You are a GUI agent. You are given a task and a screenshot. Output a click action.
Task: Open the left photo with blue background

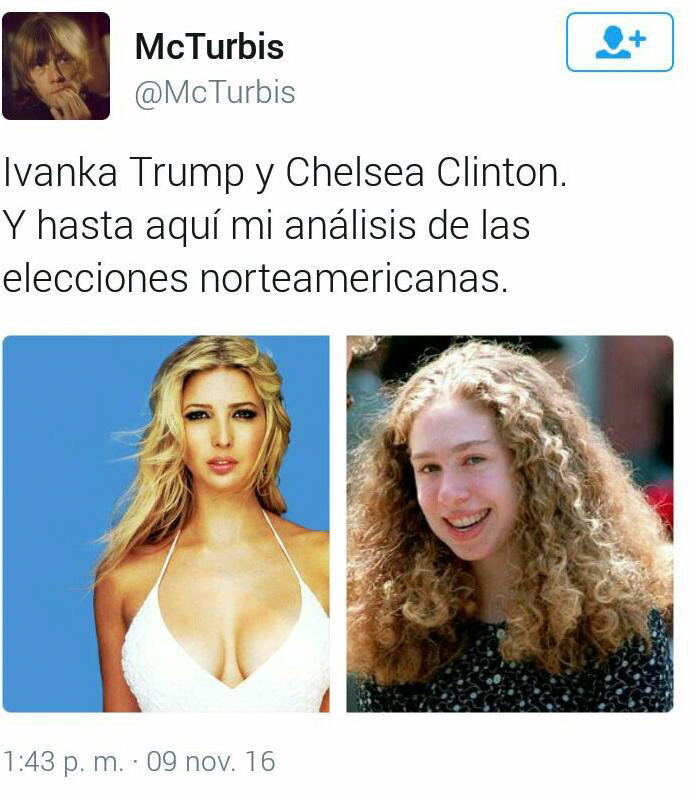pyautogui.click(x=166, y=524)
